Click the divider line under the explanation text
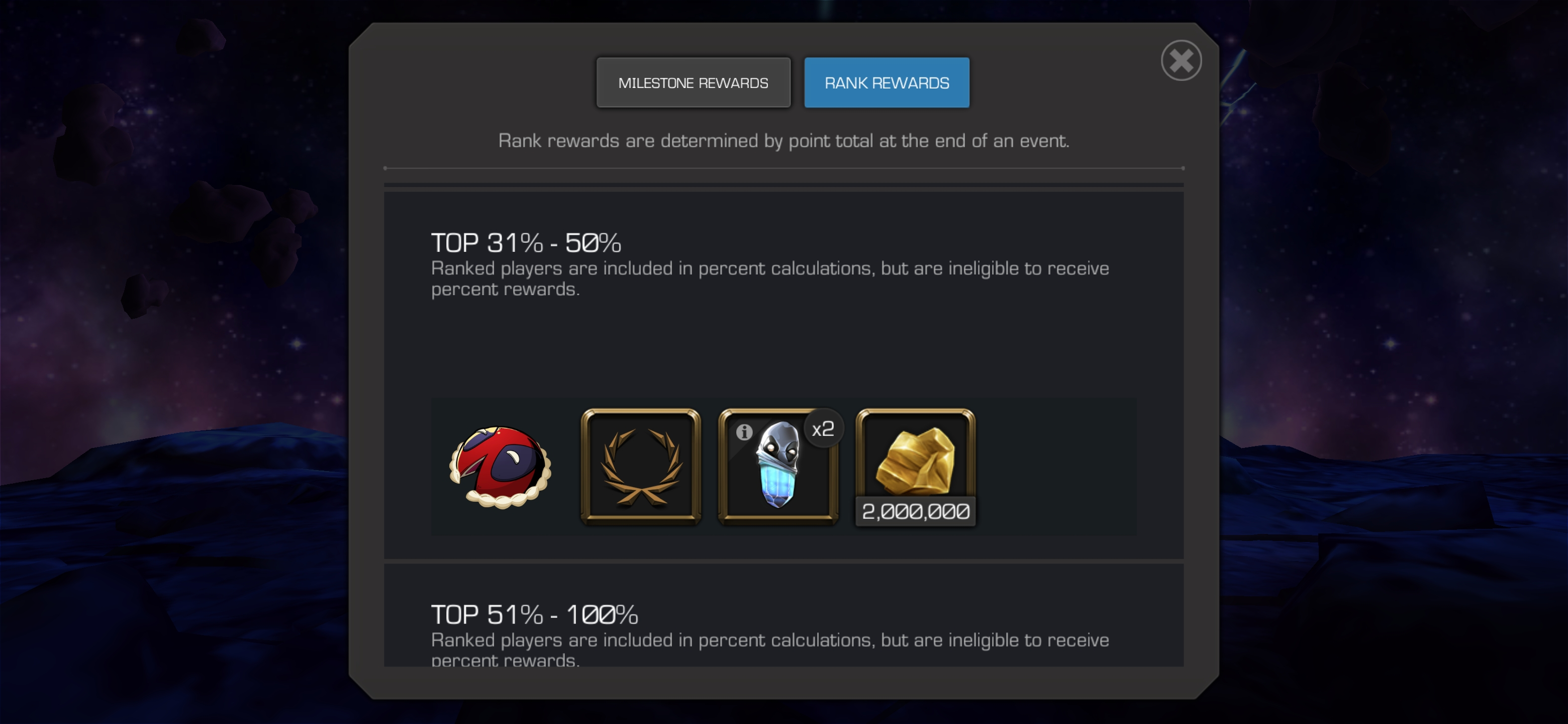The image size is (1568, 724). 783,168
